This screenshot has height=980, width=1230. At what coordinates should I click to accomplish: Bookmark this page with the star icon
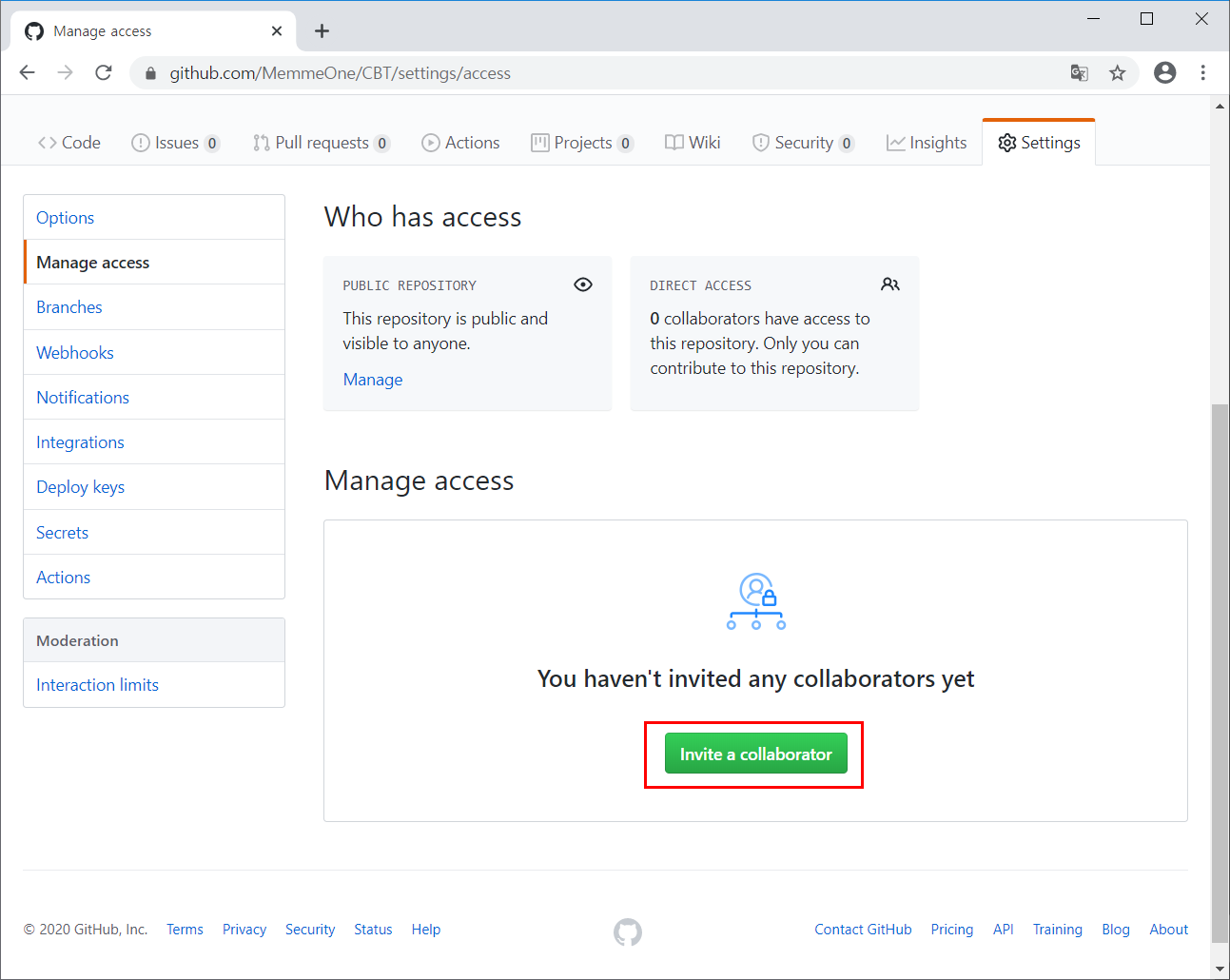click(1118, 73)
